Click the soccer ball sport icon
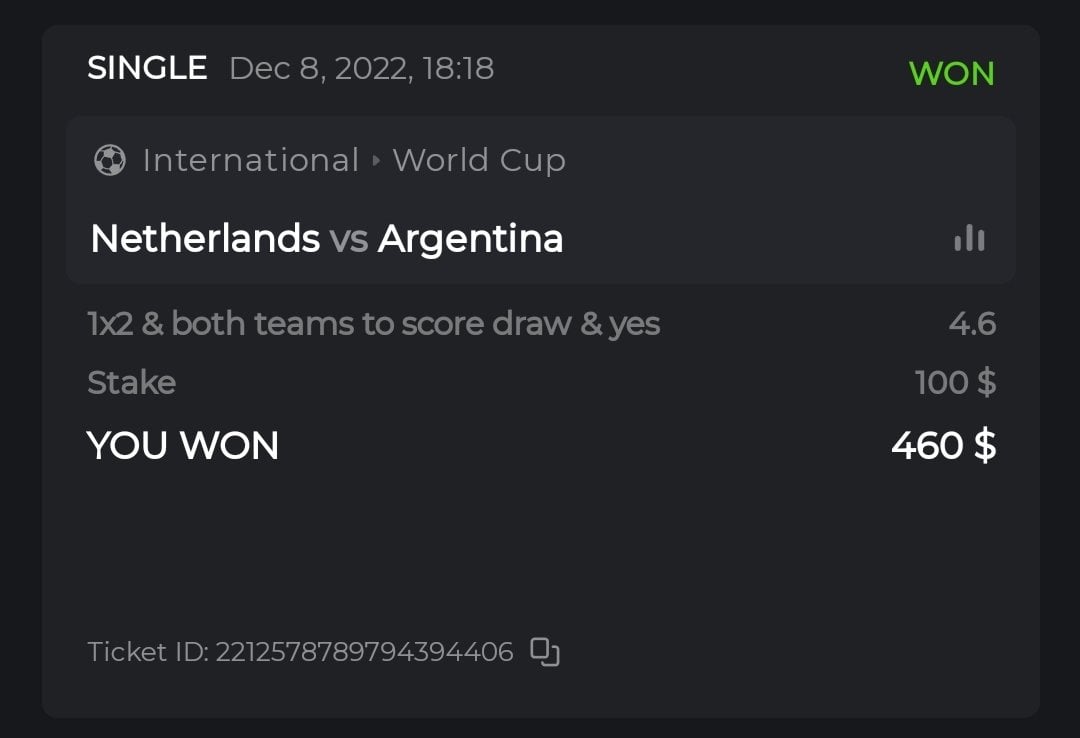Viewport: 1080px width, 738px height. 109,160
